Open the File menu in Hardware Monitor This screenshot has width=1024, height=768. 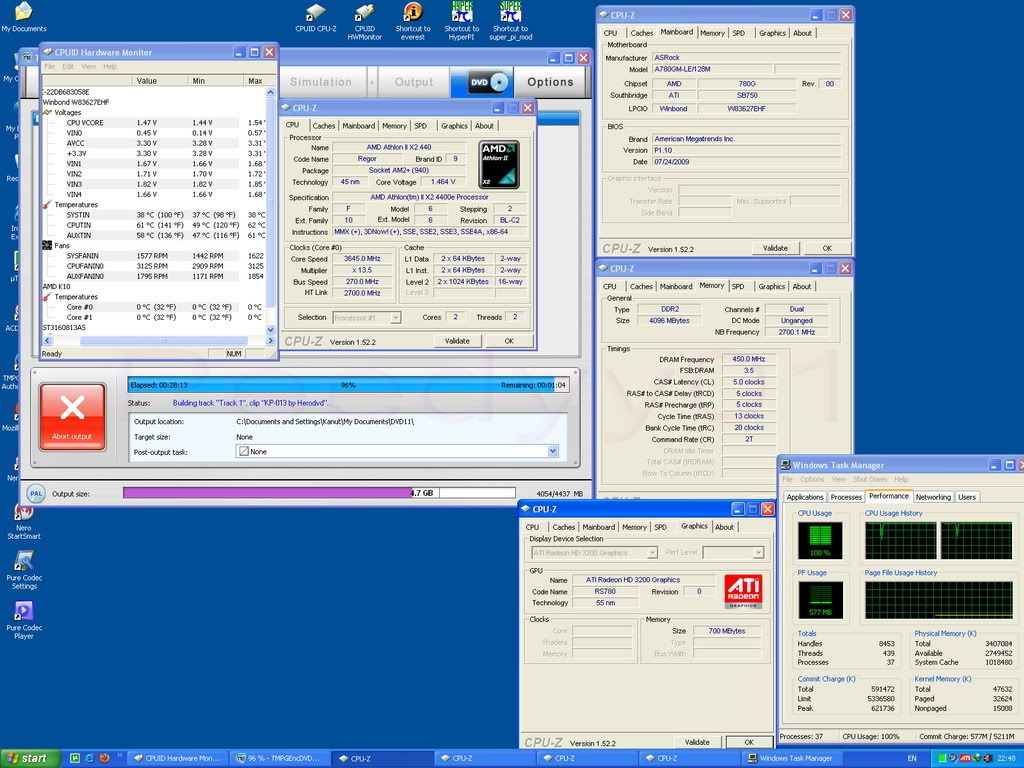(50, 67)
